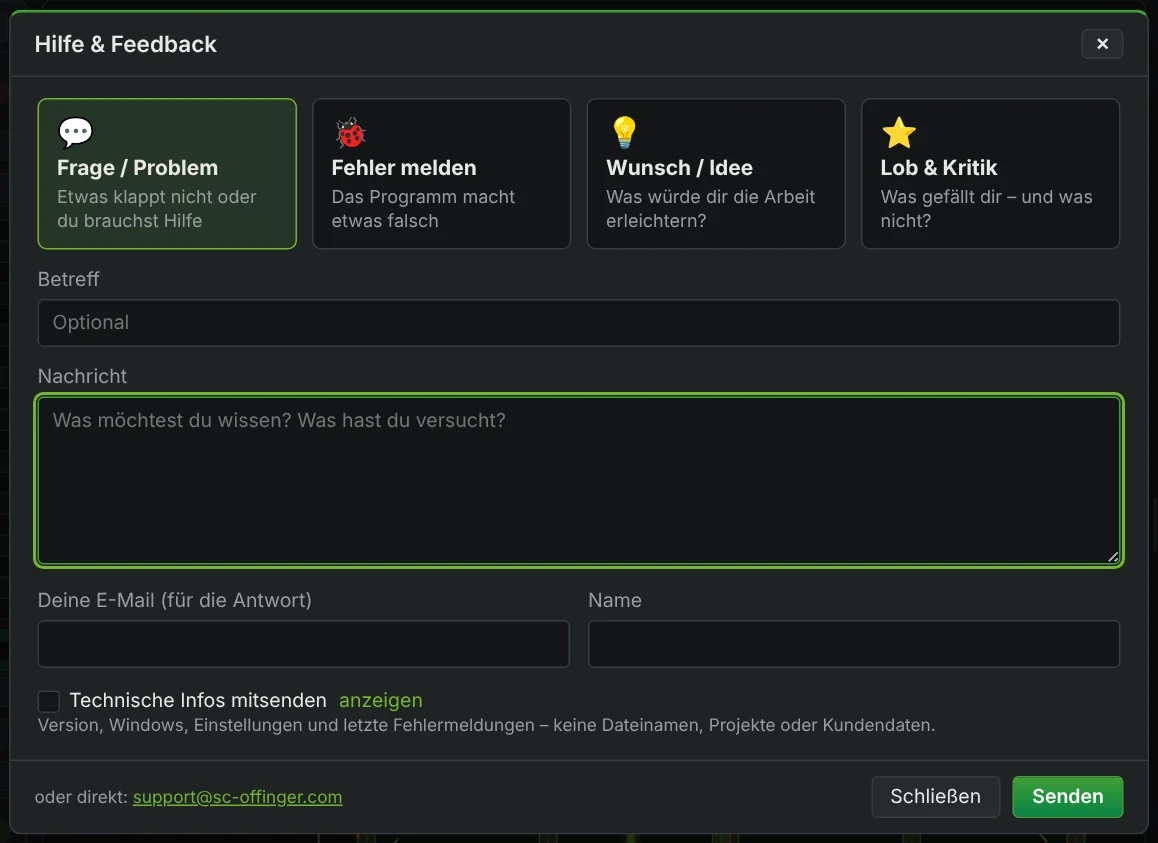This screenshot has width=1158, height=843.
Task: Click the 'Version, Windows, Einstellungen' description line
Action: (487, 726)
